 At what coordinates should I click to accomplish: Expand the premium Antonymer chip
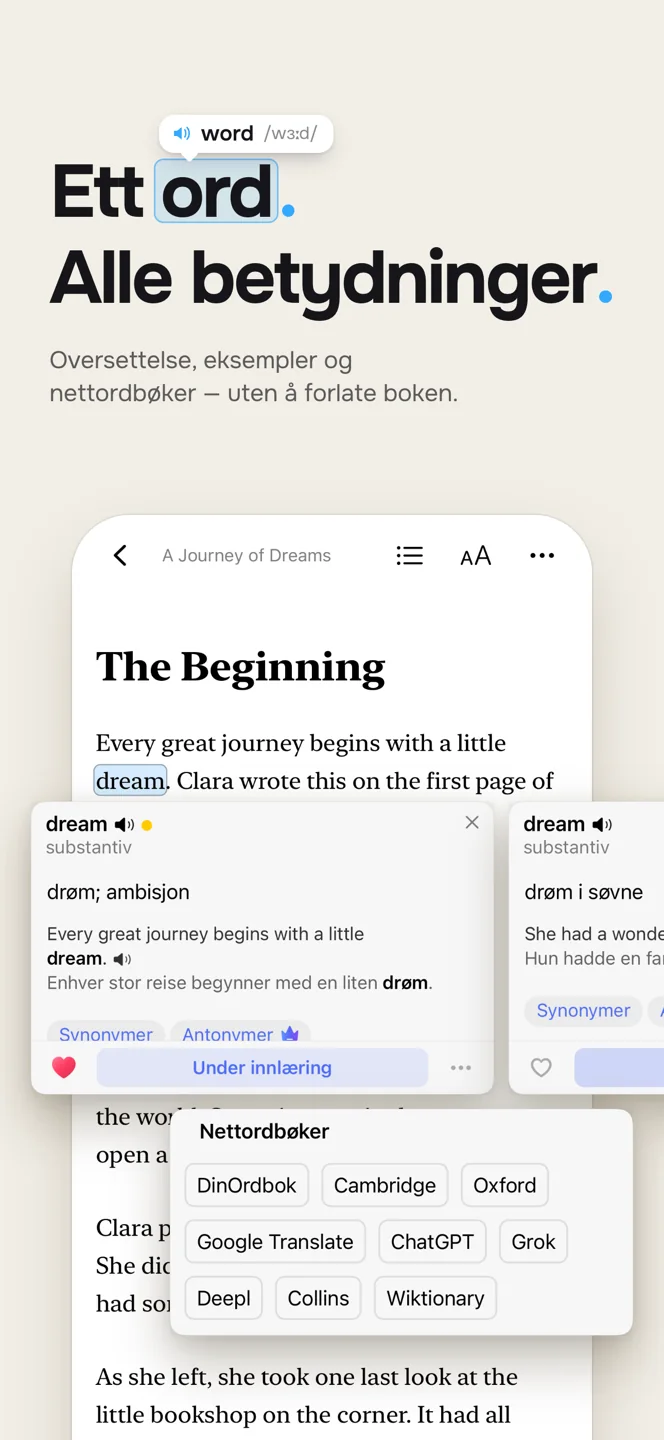click(240, 1034)
